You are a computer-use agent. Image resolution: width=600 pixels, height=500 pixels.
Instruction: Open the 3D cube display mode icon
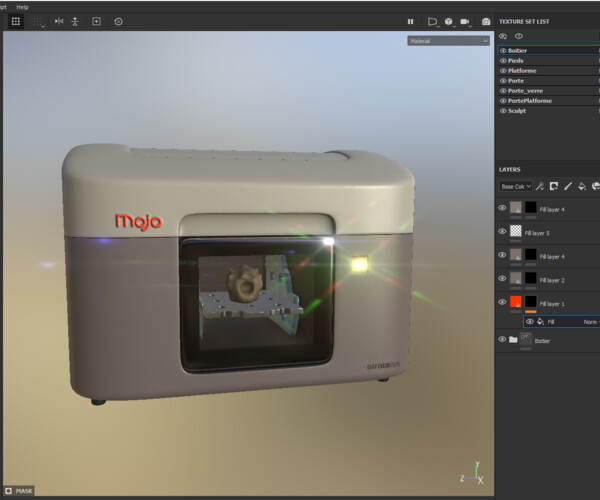(449, 22)
